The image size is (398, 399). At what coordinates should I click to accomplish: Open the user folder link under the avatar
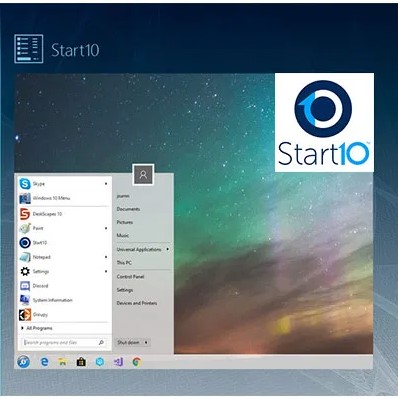pyautogui.click(x=123, y=196)
